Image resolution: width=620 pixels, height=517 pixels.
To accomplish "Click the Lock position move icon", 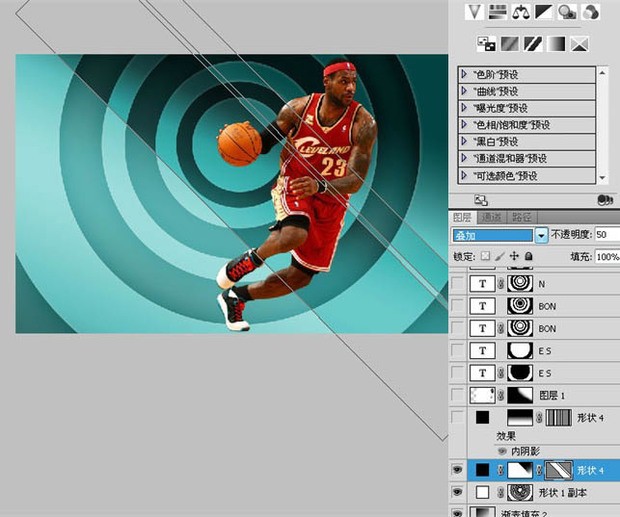I will [x=513, y=256].
